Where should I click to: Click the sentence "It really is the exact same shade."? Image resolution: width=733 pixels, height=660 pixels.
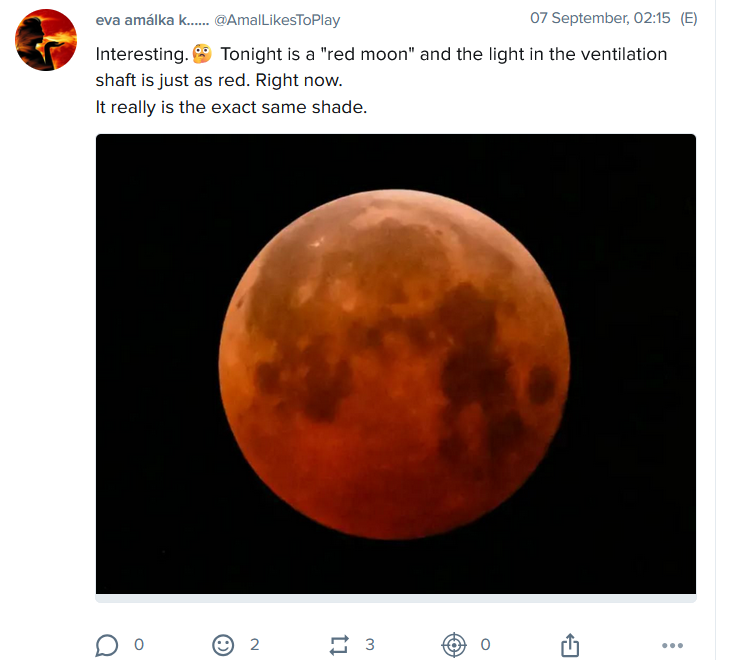pos(231,106)
